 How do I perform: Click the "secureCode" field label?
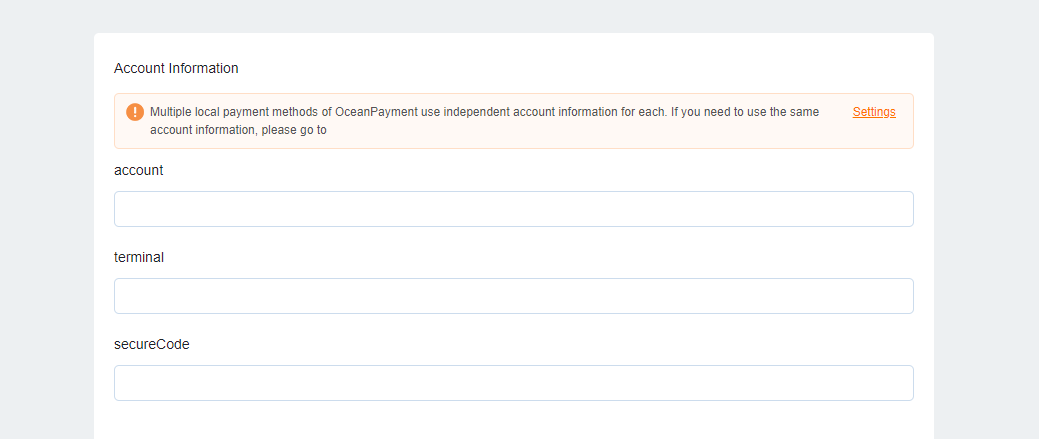coord(152,344)
